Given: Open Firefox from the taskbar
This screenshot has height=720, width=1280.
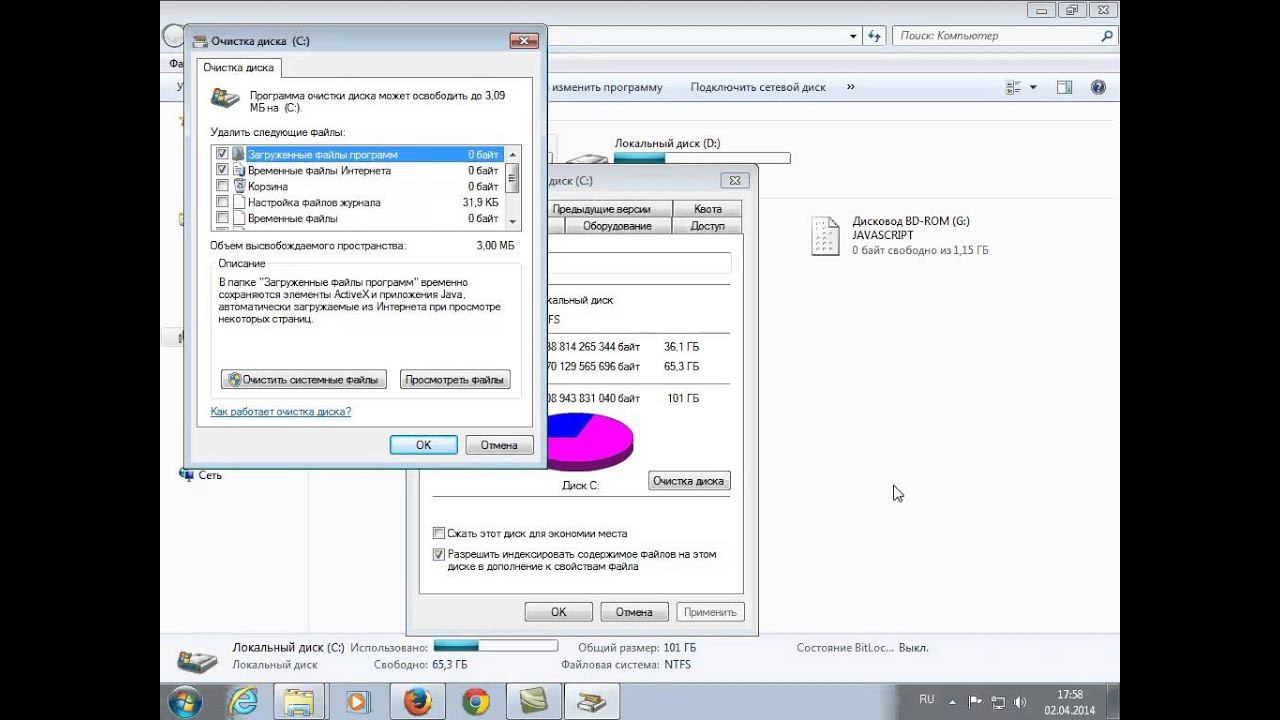Looking at the screenshot, I should click(x=417, y=702).
